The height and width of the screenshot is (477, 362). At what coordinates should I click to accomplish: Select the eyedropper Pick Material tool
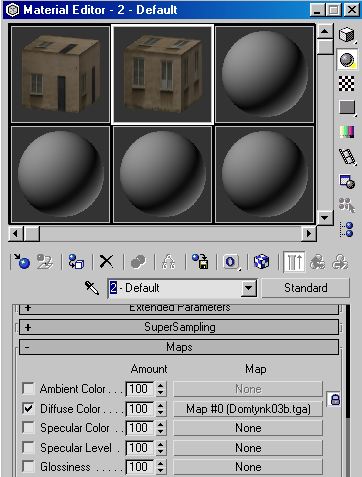click(x=92, y=288)
